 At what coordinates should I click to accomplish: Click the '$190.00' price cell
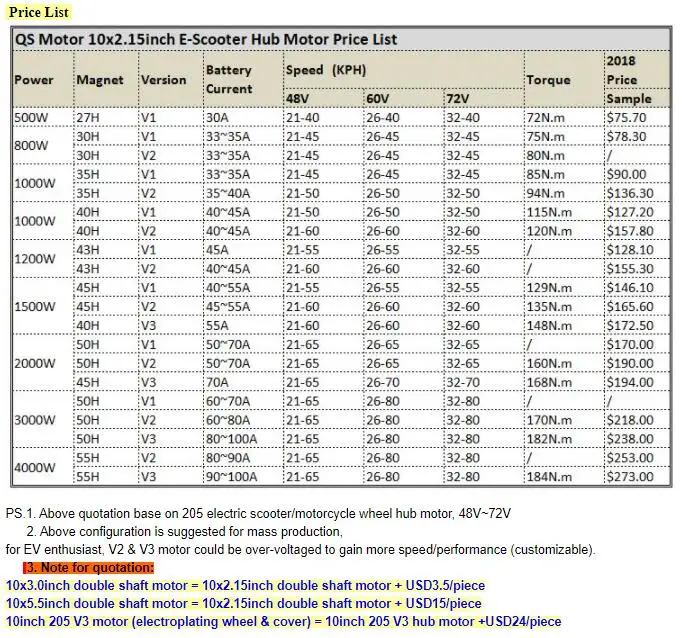(x=630, y=364)
